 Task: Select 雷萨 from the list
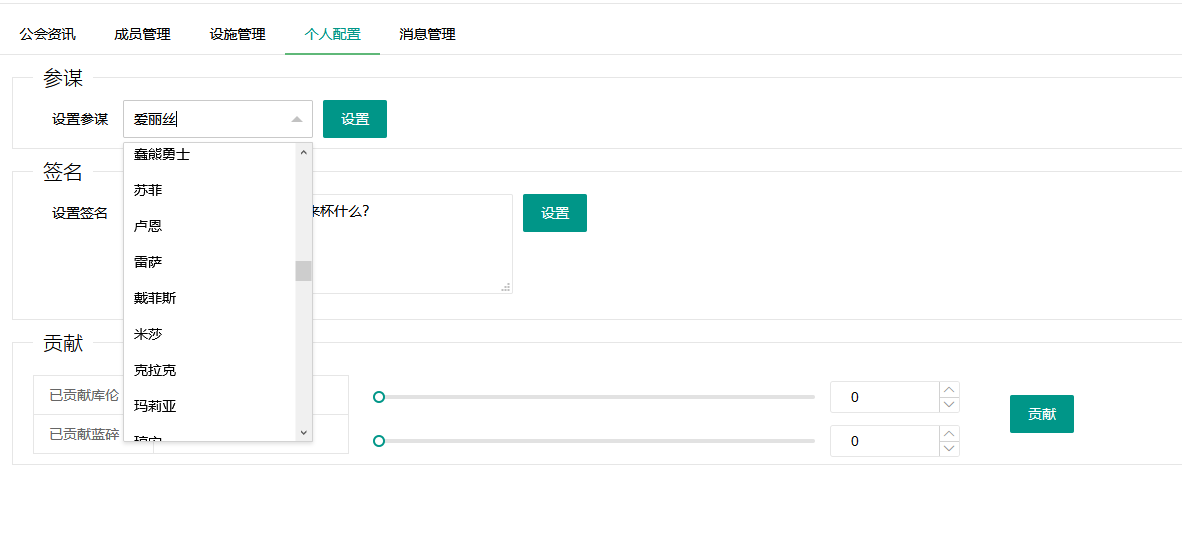pyautogui.click(x=210, y=262)
